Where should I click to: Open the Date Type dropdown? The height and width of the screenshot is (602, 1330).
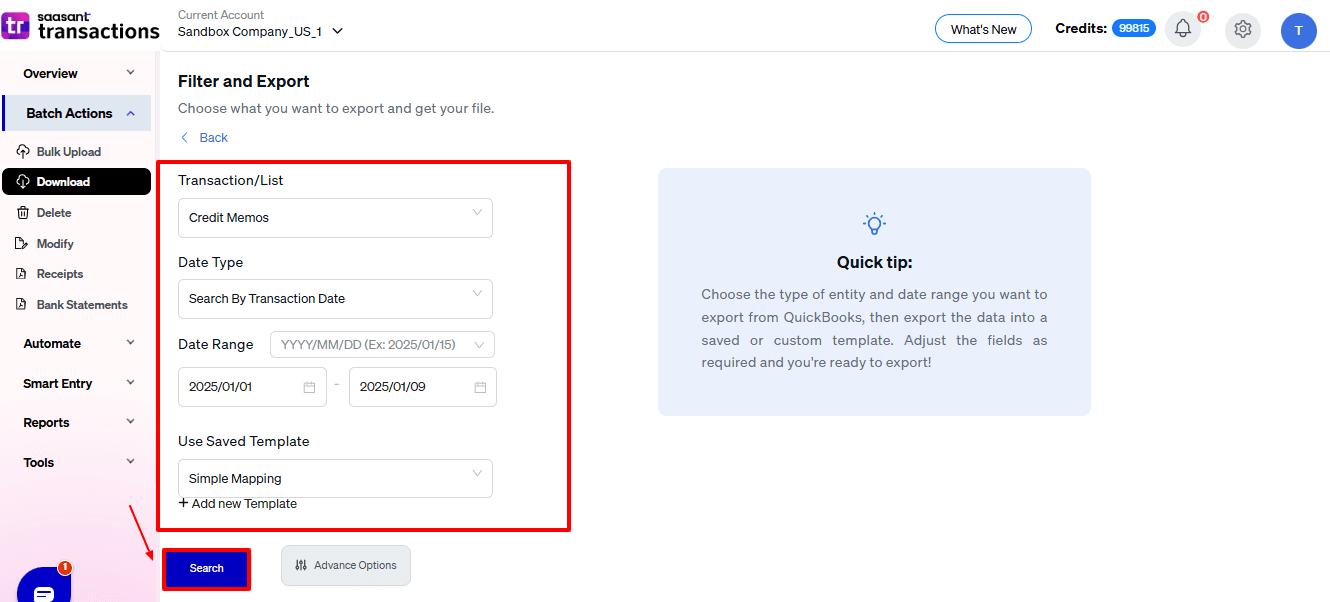pos(335,299)
